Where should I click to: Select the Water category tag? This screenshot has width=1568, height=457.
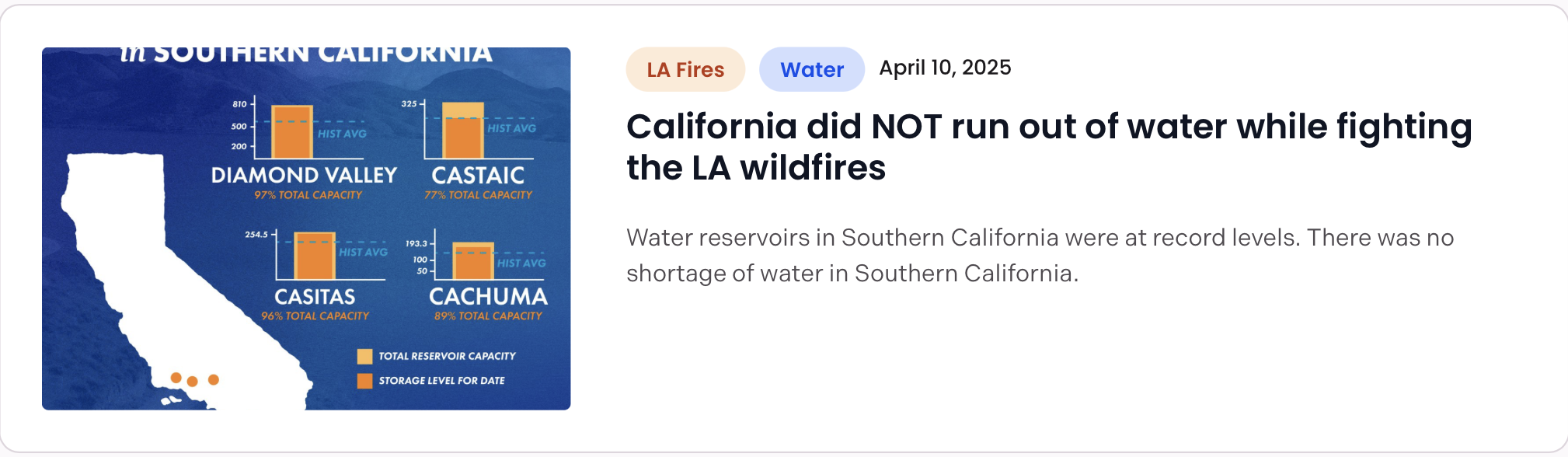pyautogui.click(x=811, y=70)
